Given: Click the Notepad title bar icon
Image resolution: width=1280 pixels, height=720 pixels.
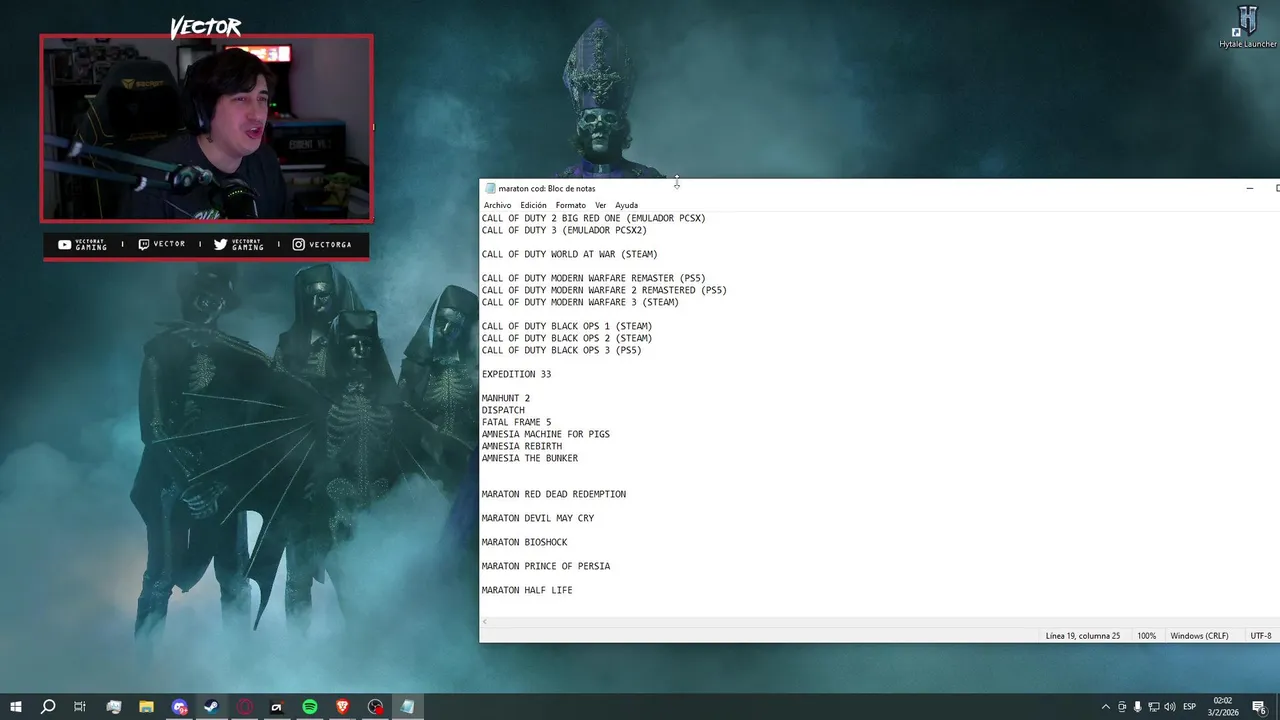Looking at the screenshot, I should tap(490, 188).
